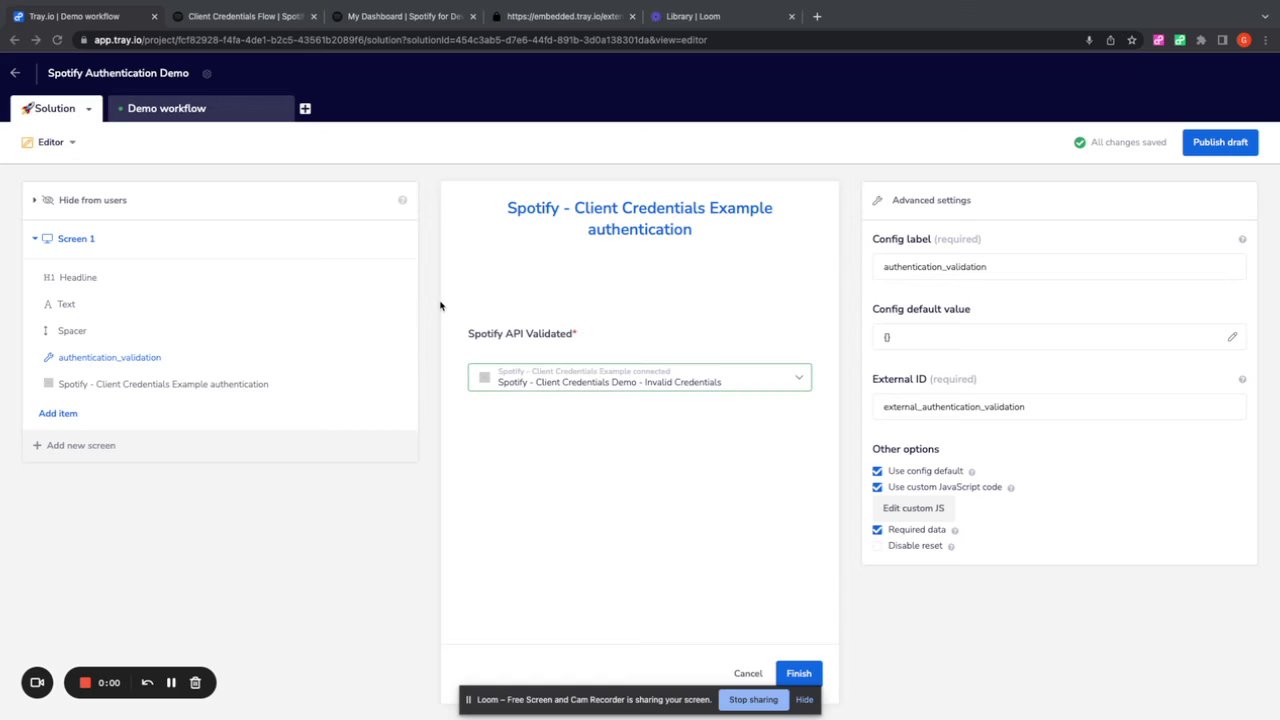Click Edit custom JS button

pos(913,508)
